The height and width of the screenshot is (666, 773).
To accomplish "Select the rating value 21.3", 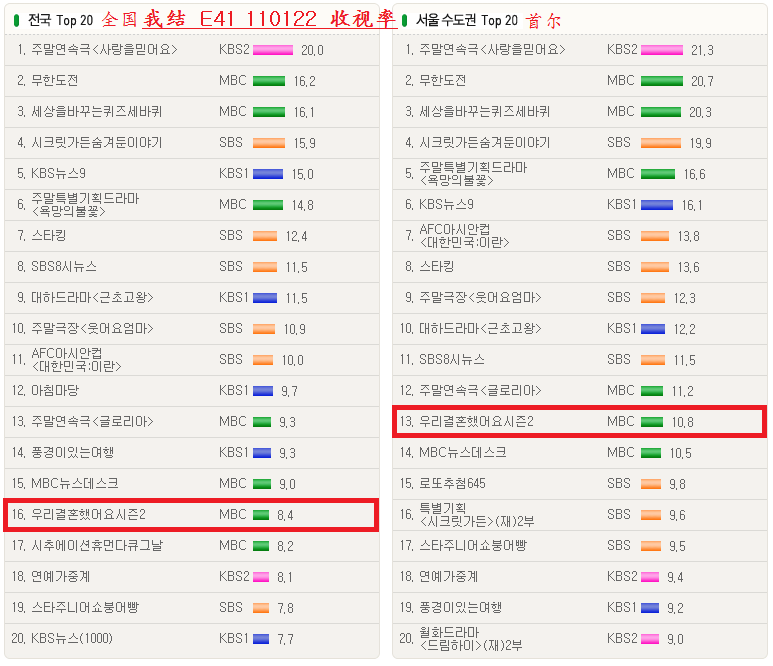I will [702, 50].
